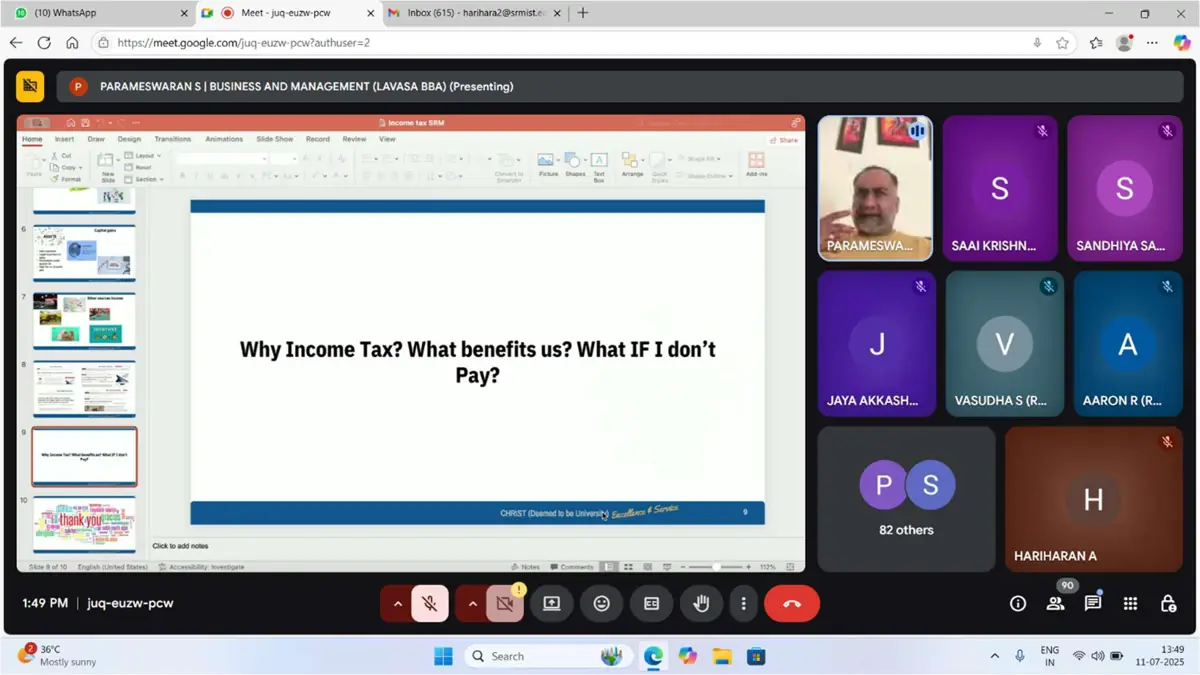Click the yellow presentation icon beside presenter name
The height and width of the screenshot is (675, 1200).
(x=30, y=86)
